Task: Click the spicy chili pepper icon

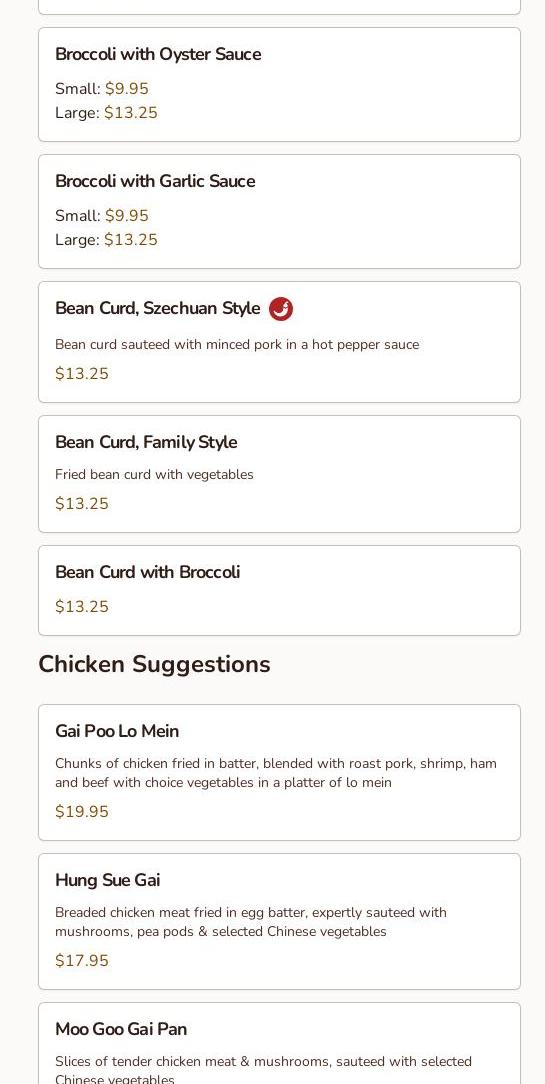Action: (281, 309)
